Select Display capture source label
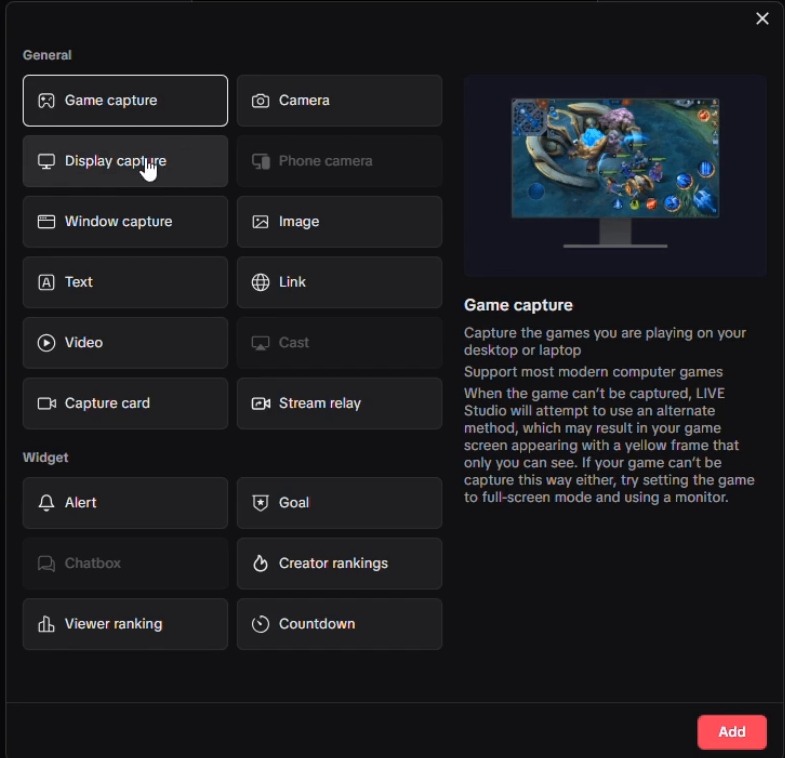 [x=115, y=161]
